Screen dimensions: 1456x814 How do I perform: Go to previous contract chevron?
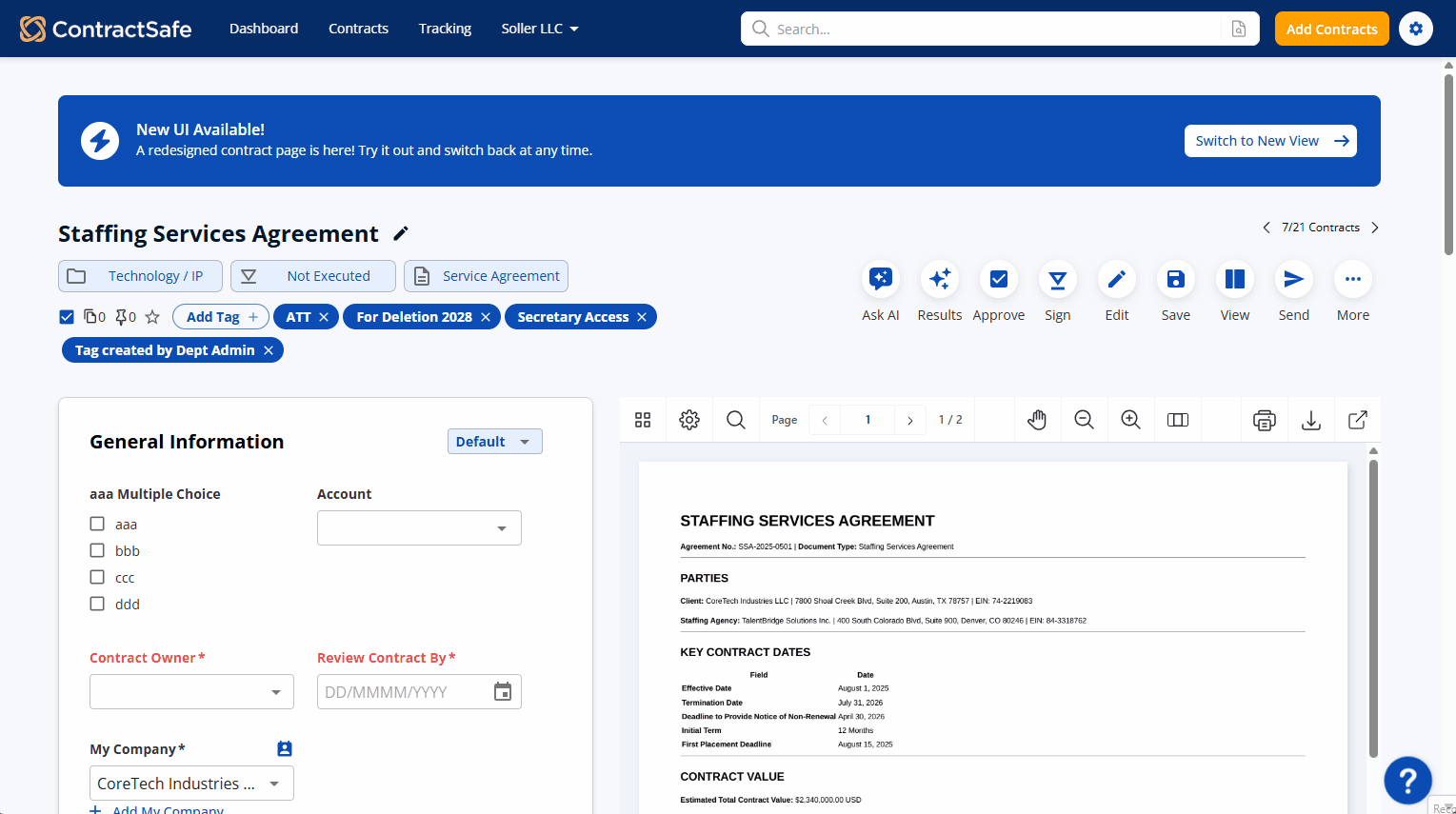[1267, 228]
